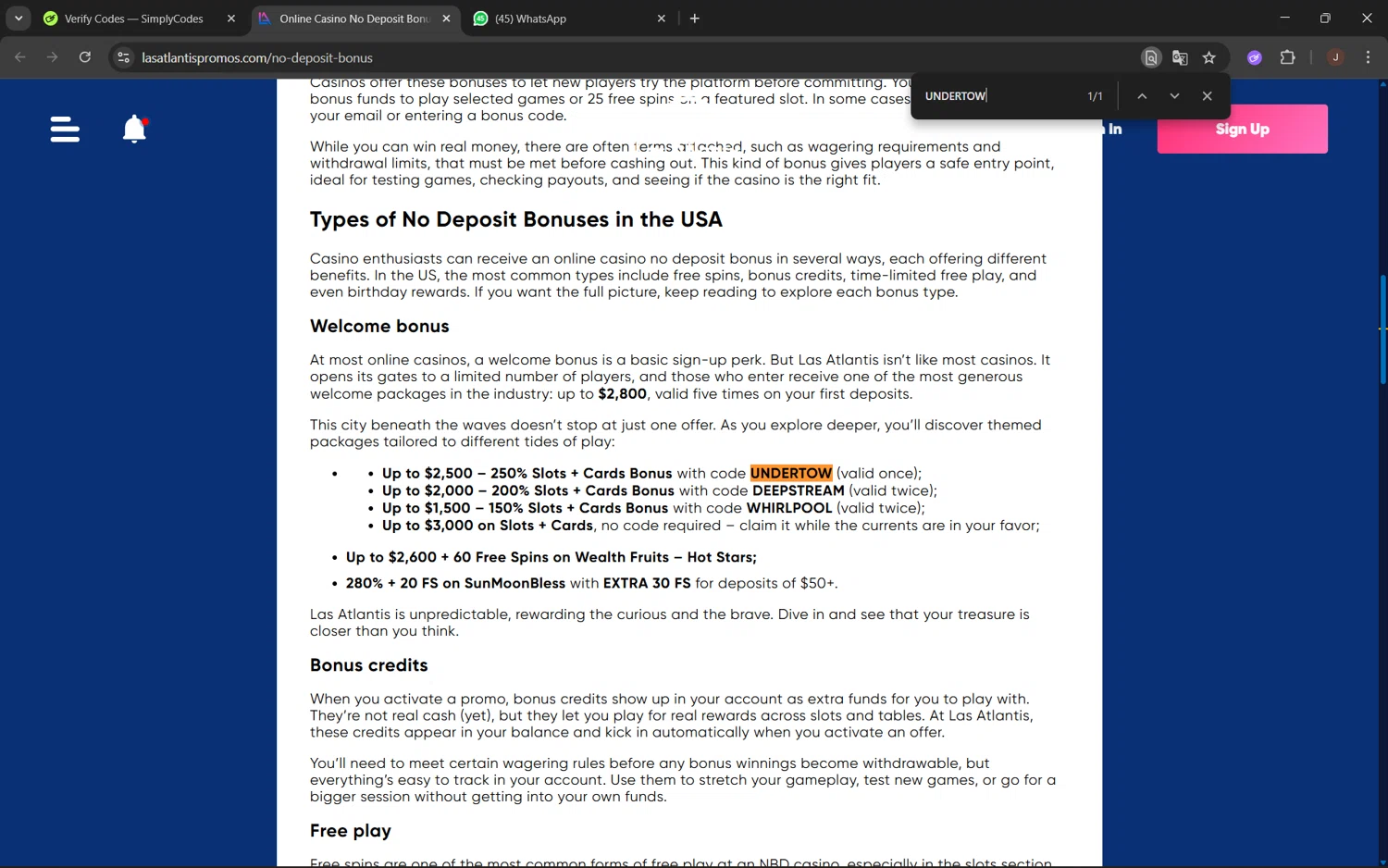The height and width of the screenshot is (868, 1388).
Task: Click the 'Free play' heading
Action: (351, 831)
